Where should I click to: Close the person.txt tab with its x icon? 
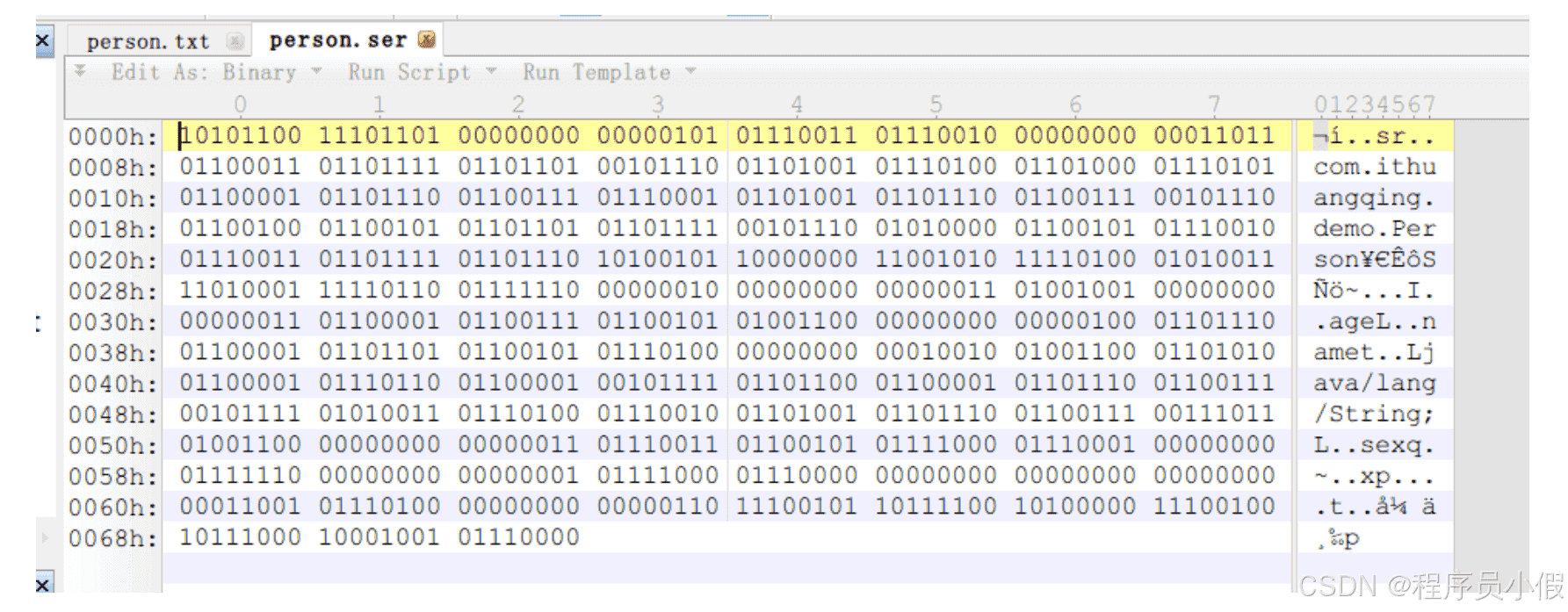pos(235,41)
